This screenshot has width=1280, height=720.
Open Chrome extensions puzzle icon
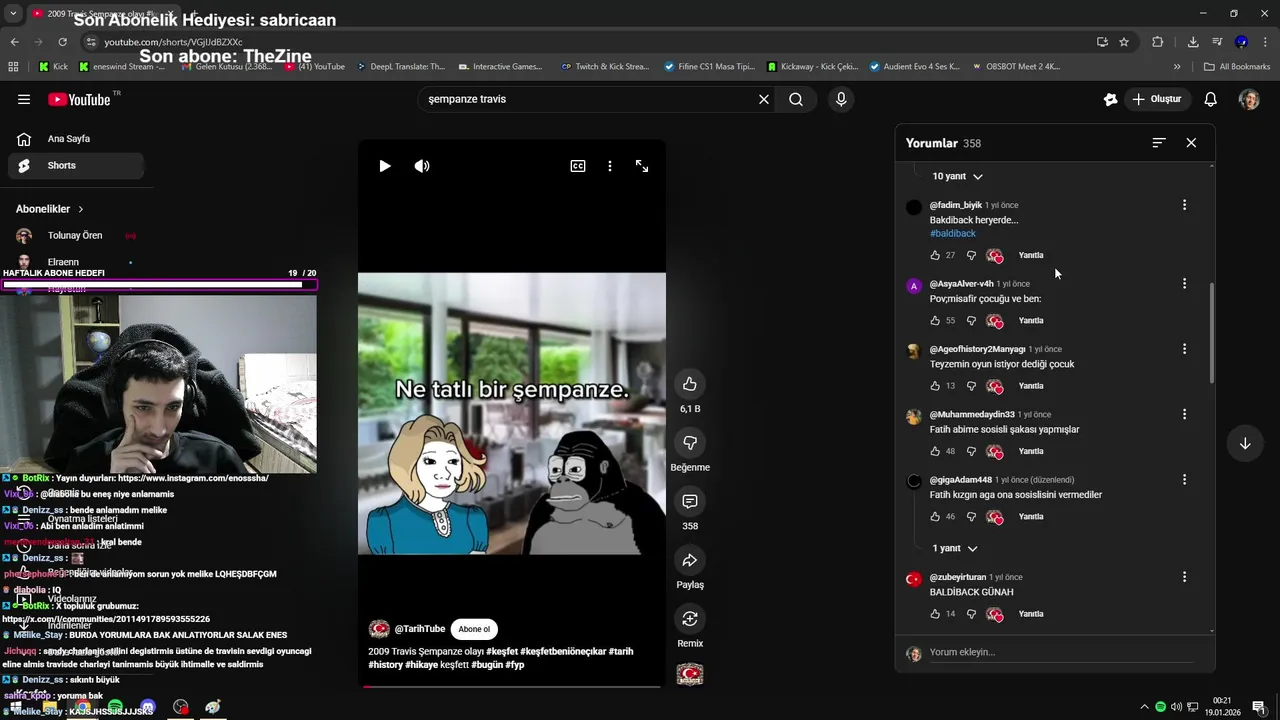(x=1158, y=42)
